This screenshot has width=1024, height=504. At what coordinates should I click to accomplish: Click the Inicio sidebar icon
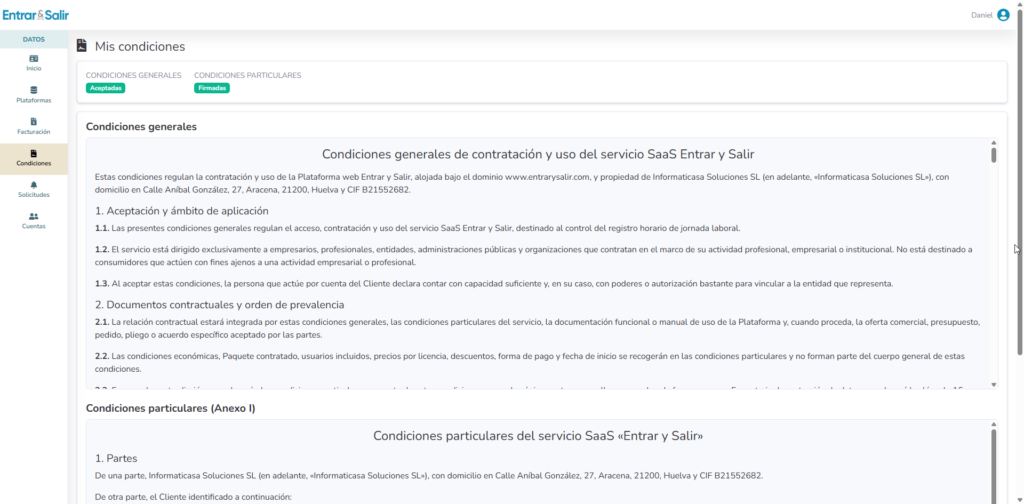point(34,58)
